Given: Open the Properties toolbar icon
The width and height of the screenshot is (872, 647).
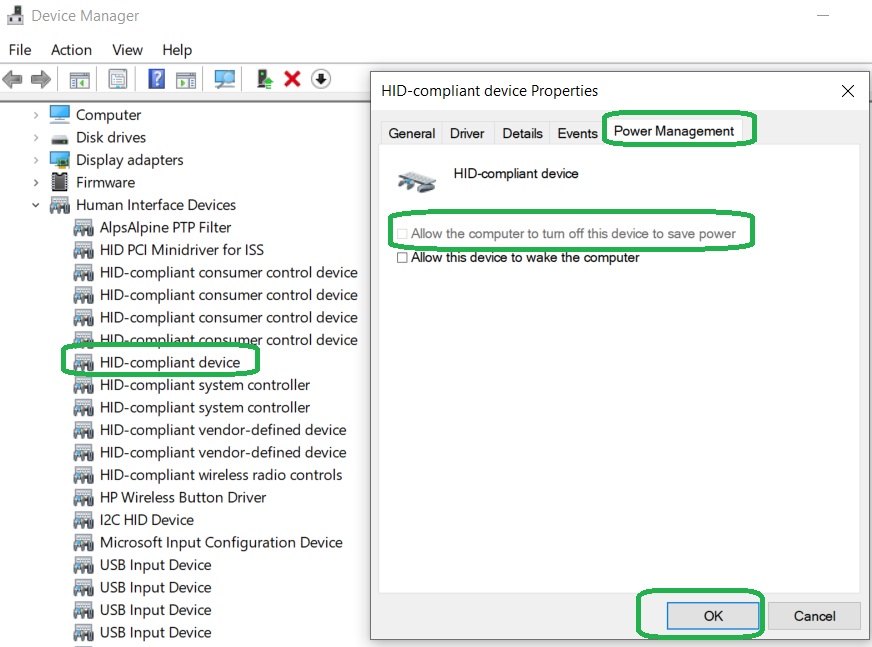Looking at the screenshot, I should coord(117,80).
